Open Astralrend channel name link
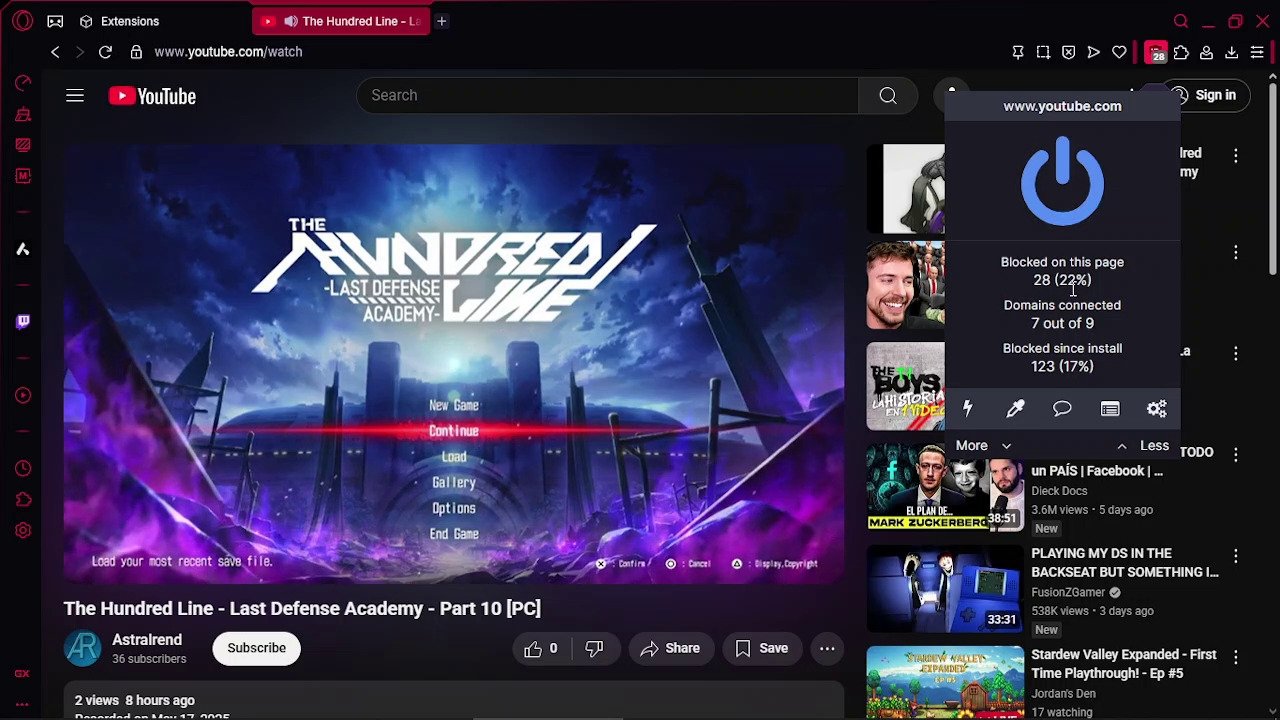This screenshot has width=1280, height=720. pos(147,640)
